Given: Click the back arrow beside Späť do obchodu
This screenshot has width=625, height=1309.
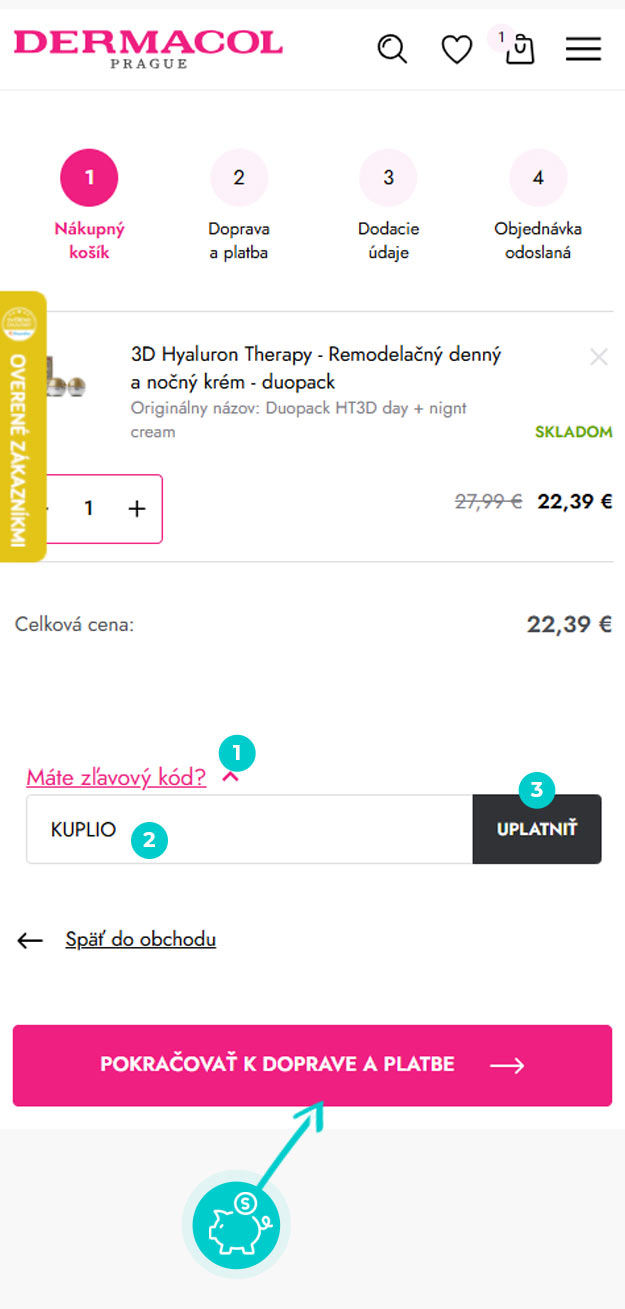Looking at the screenshot, I should click(x=31, y=940).
